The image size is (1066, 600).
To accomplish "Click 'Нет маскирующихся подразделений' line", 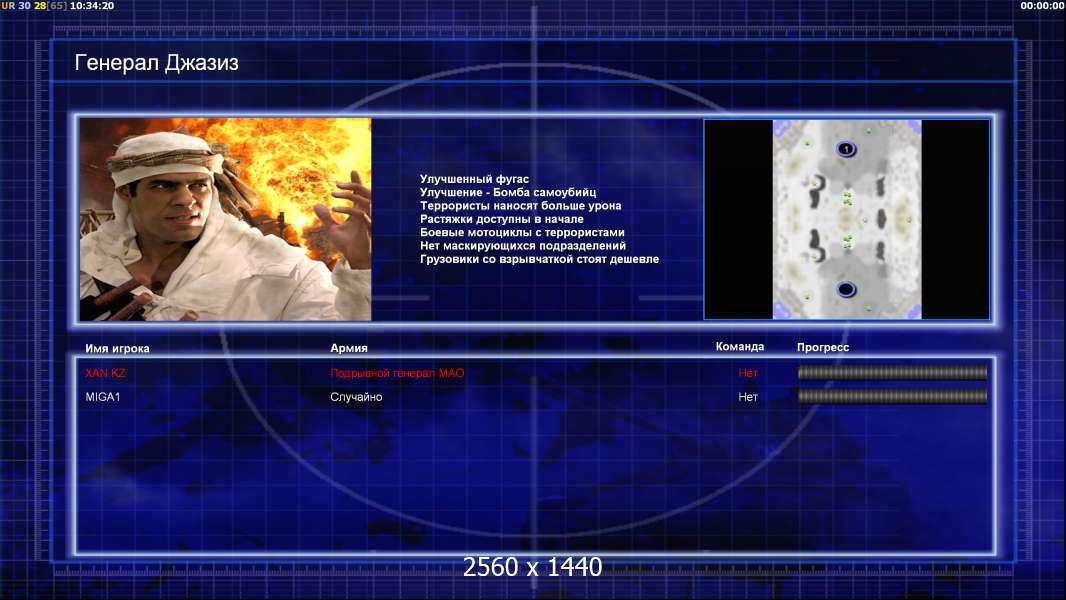I will tap(523, 245).
